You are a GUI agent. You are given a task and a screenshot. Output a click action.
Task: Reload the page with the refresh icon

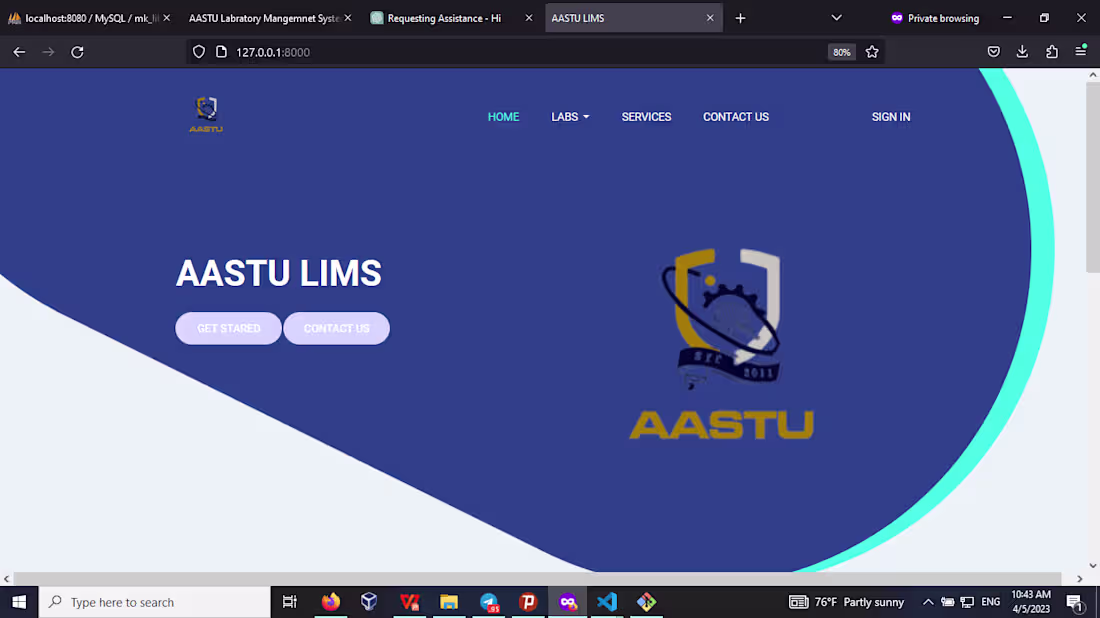[x=77, y=52]
